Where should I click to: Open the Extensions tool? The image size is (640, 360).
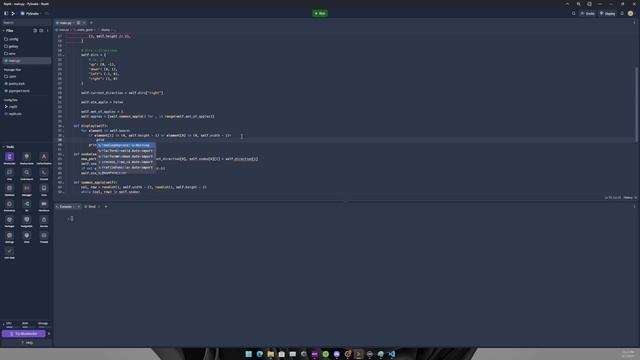point(9,206)
